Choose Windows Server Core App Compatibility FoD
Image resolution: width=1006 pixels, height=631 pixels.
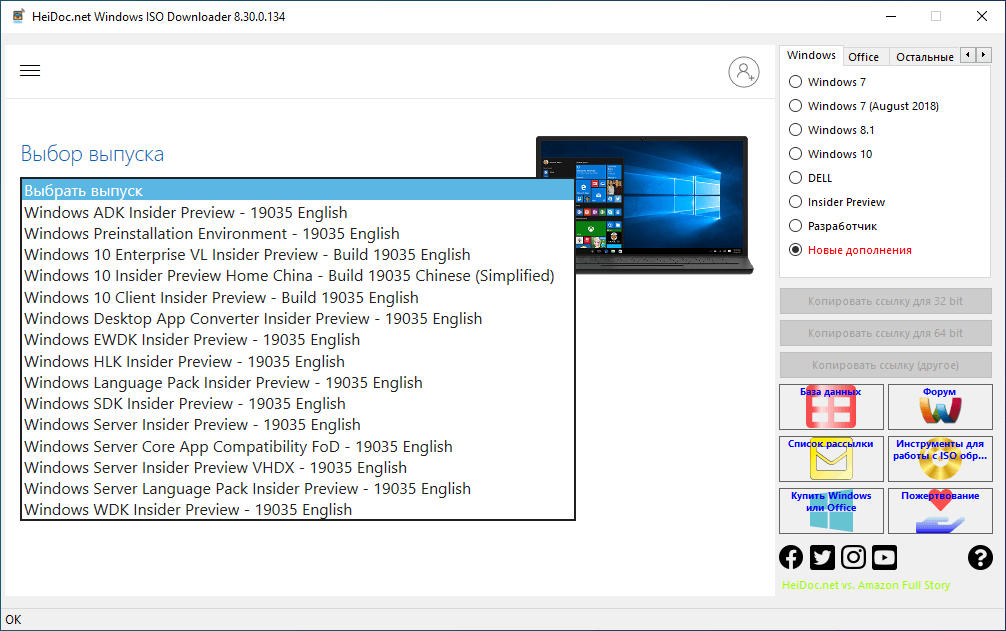coord(298,446)
